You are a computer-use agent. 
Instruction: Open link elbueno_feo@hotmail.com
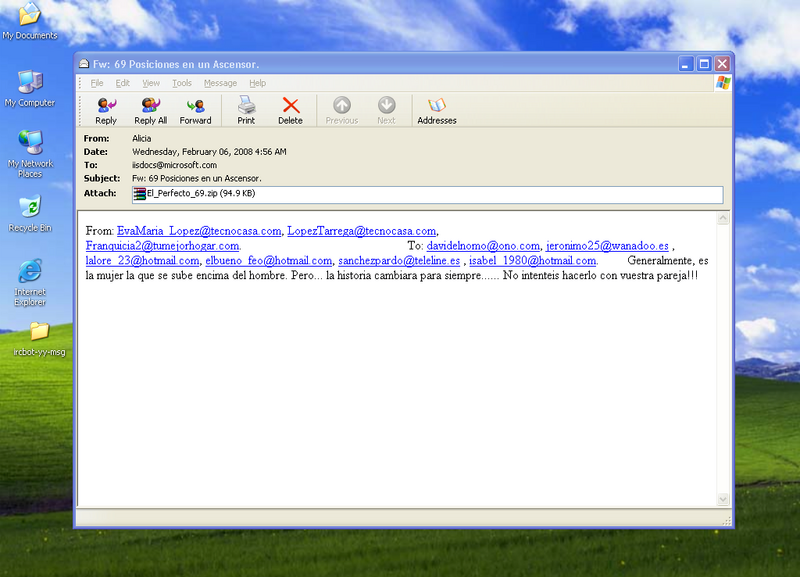coord(268,261)
